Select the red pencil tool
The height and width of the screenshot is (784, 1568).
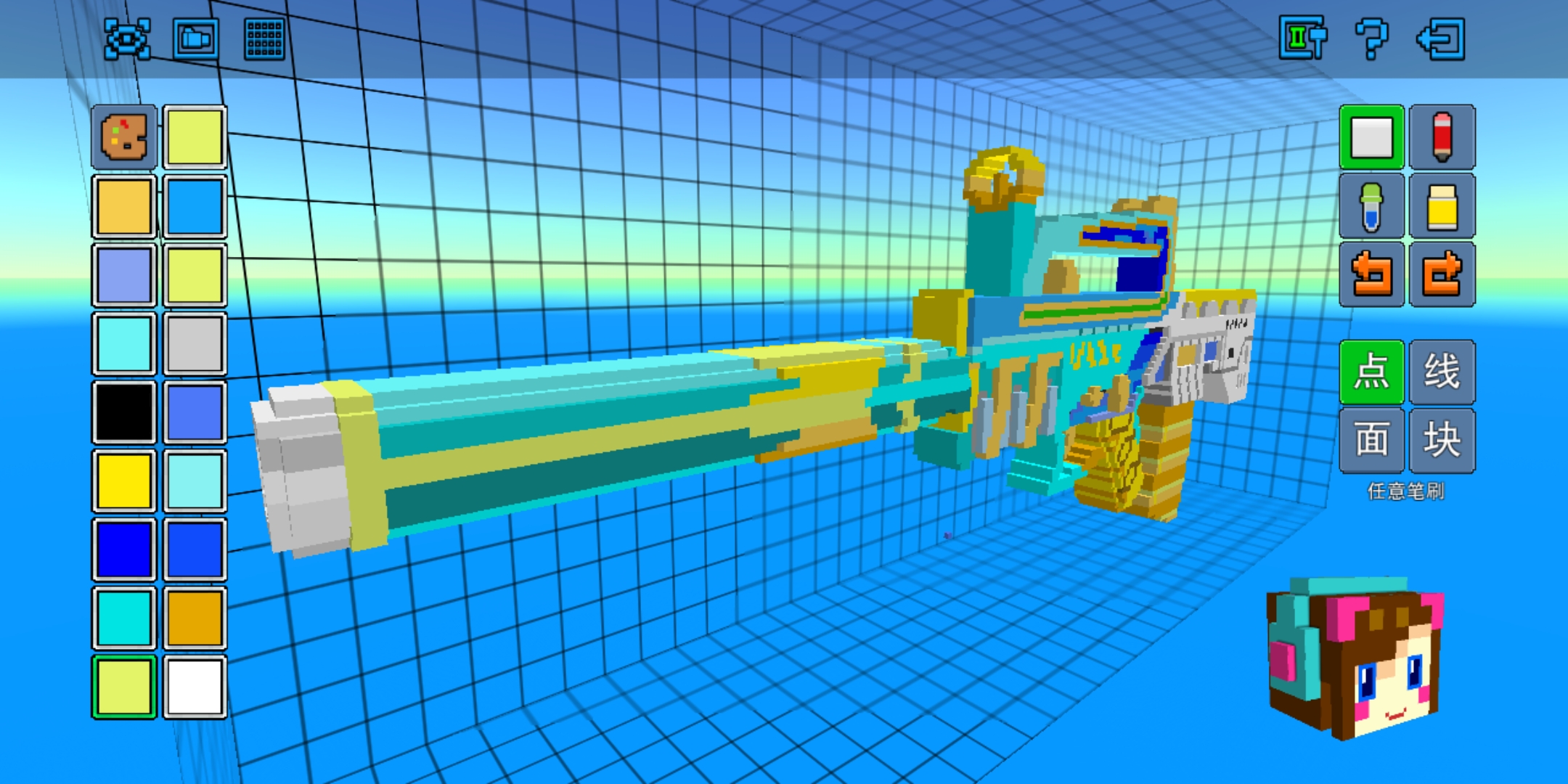coord(1442,136)
